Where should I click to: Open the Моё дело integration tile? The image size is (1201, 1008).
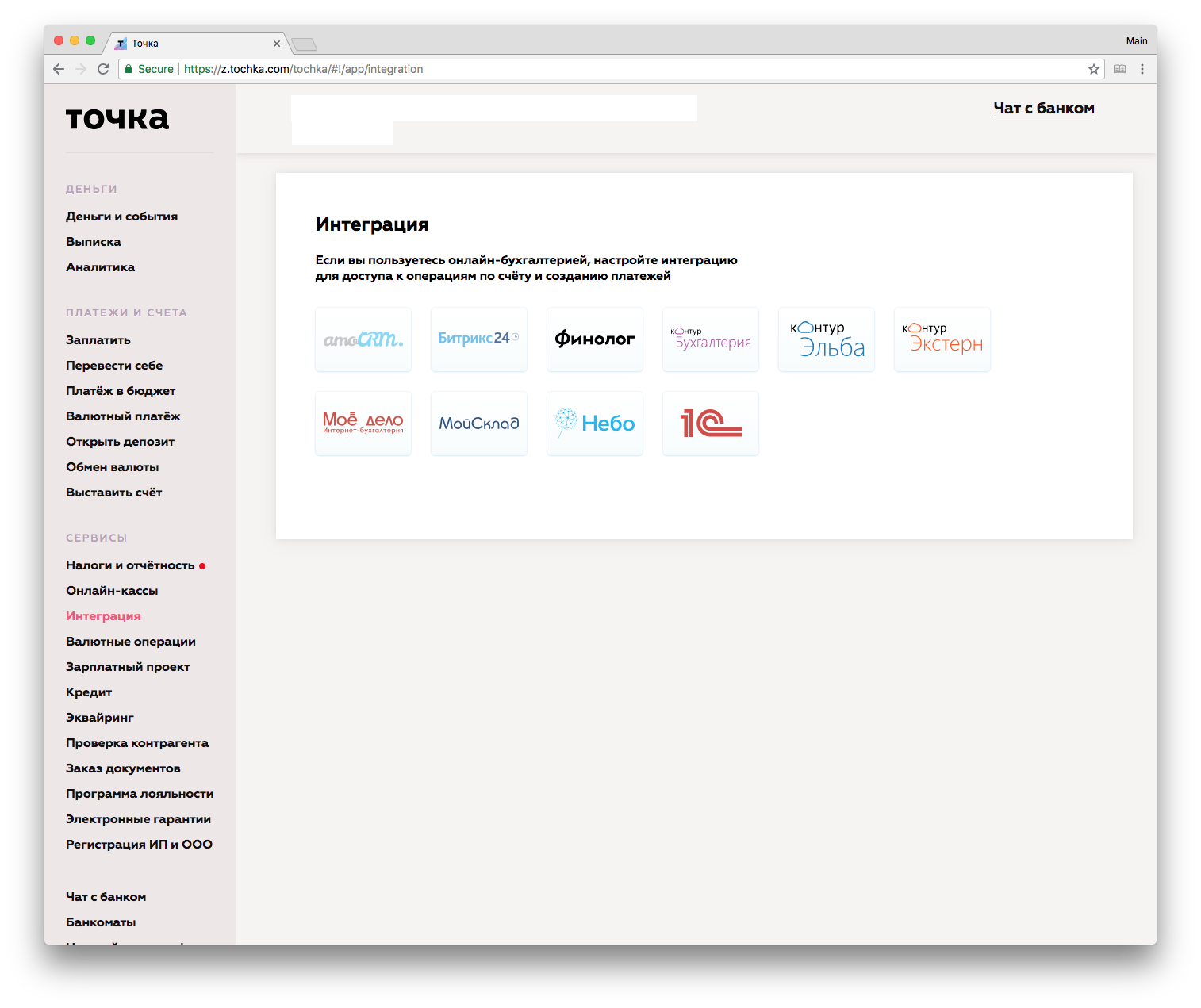coord(363,424)
